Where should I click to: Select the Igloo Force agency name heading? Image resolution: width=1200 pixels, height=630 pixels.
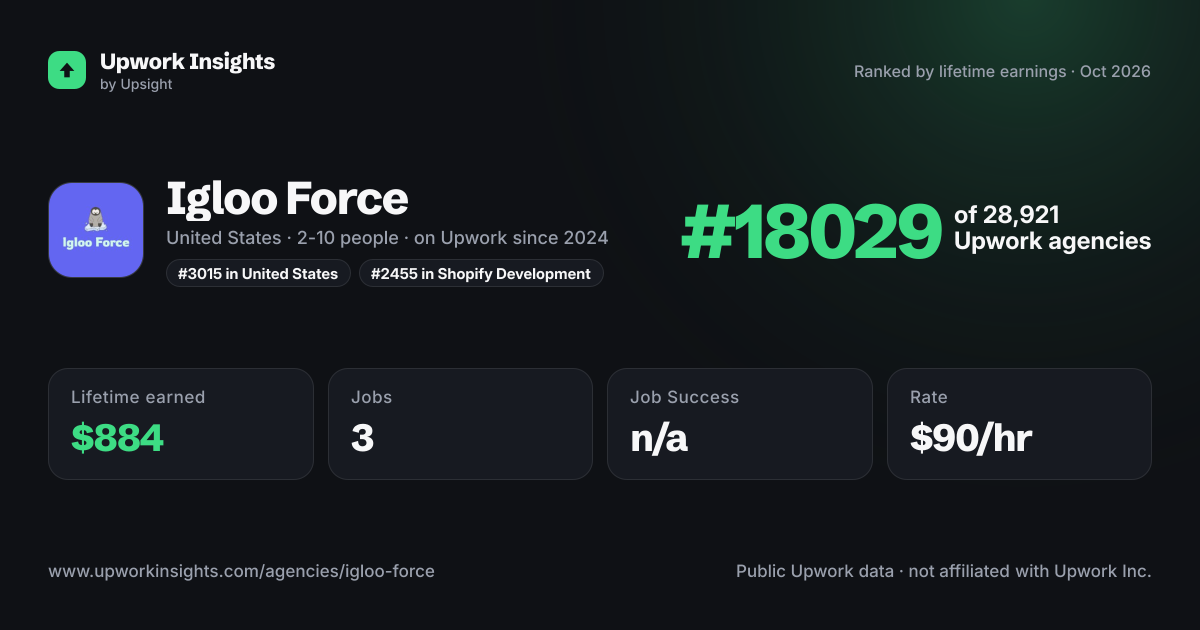287,199
